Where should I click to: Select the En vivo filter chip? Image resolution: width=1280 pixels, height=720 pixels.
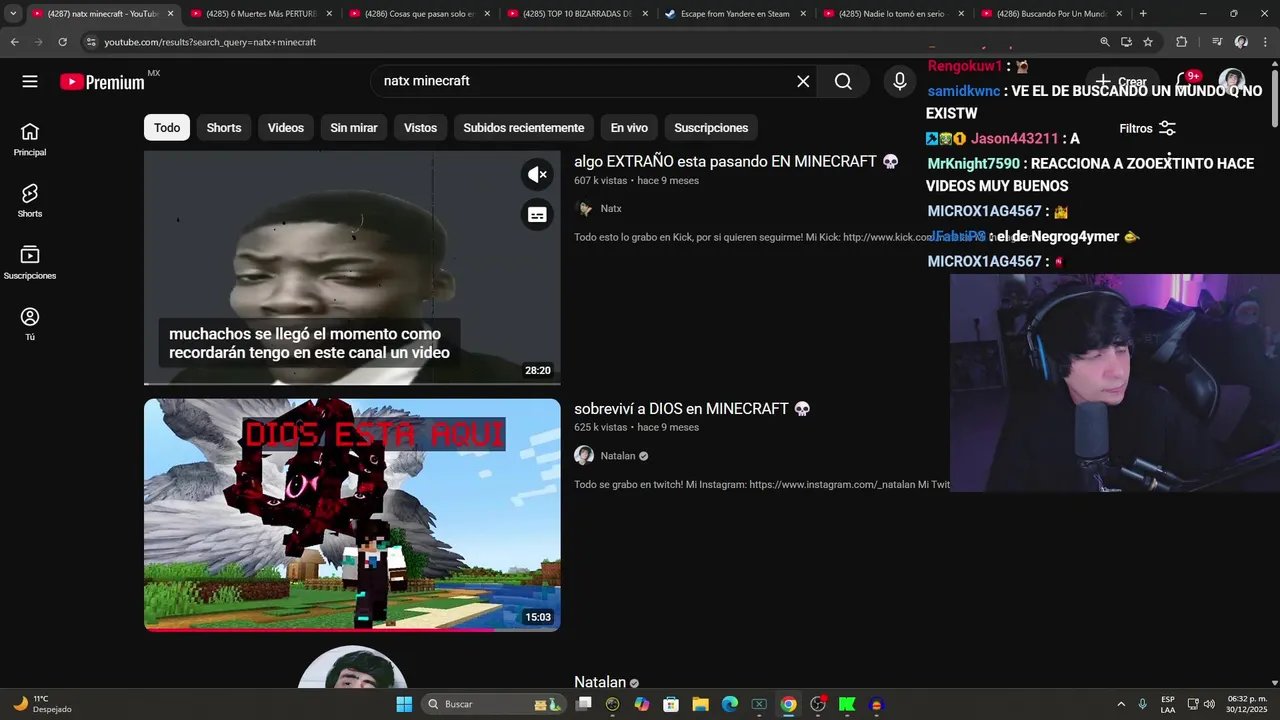629,128
